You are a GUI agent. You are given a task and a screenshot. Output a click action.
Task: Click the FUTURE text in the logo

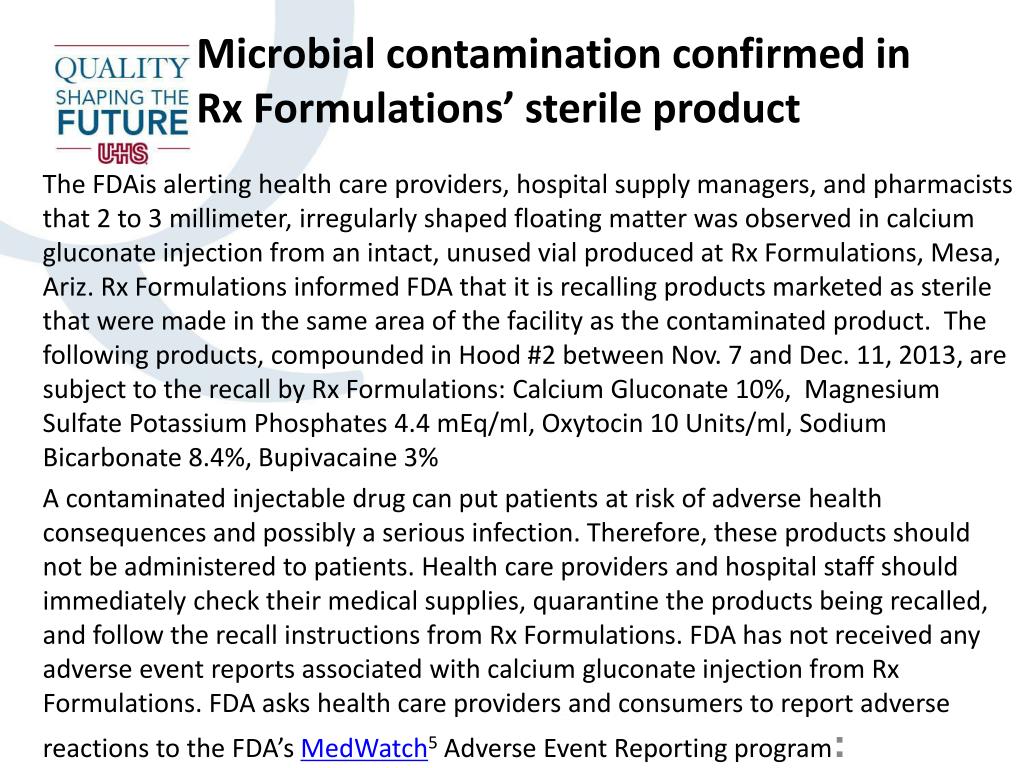click(123, 123)
